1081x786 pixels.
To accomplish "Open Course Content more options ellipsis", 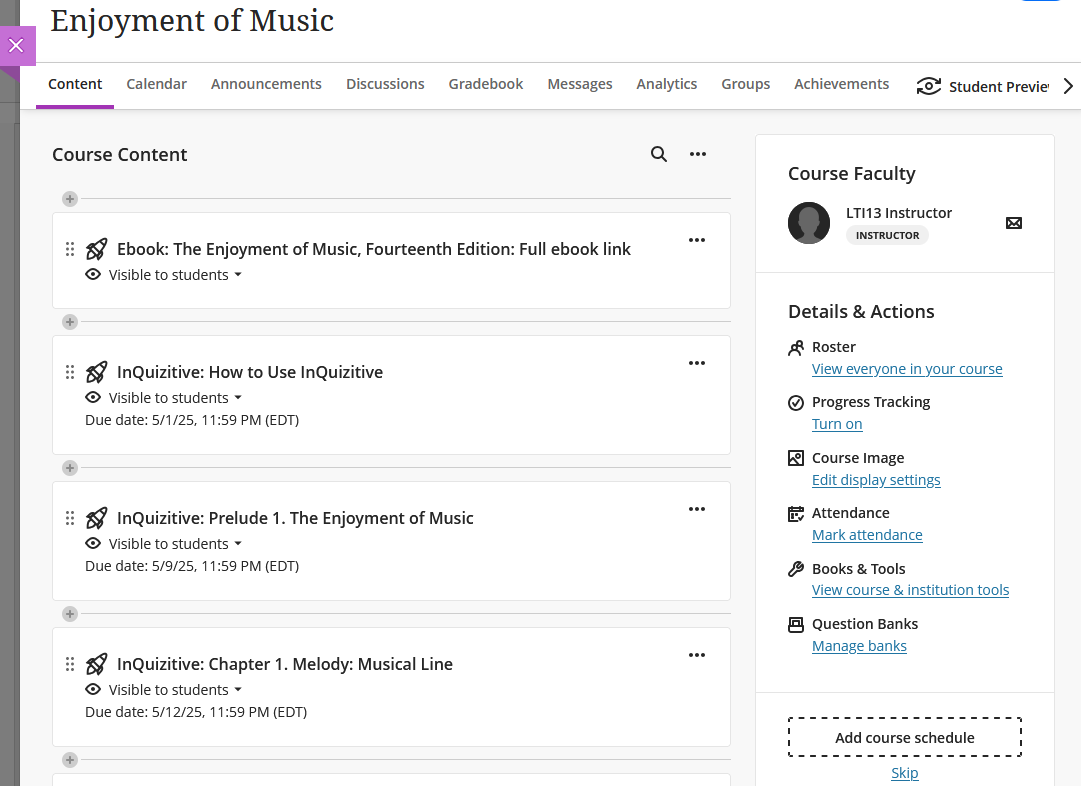I will pos(698,154).
